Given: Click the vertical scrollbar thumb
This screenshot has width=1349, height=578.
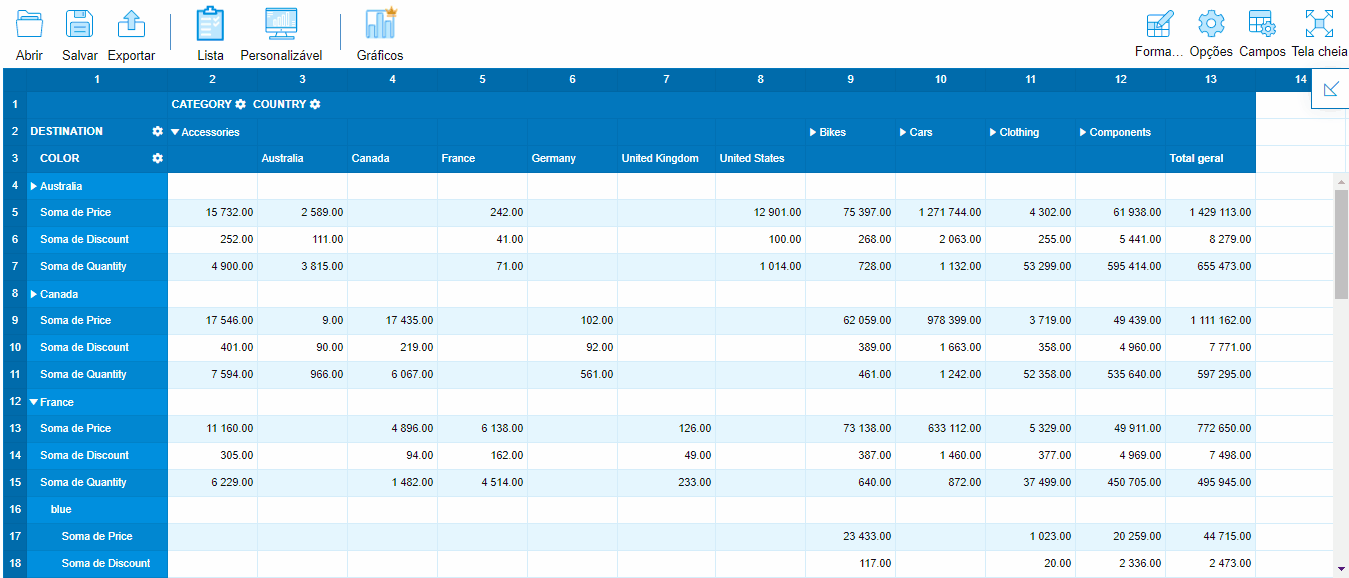Looking at the screenshot, I should (1341, 245).
